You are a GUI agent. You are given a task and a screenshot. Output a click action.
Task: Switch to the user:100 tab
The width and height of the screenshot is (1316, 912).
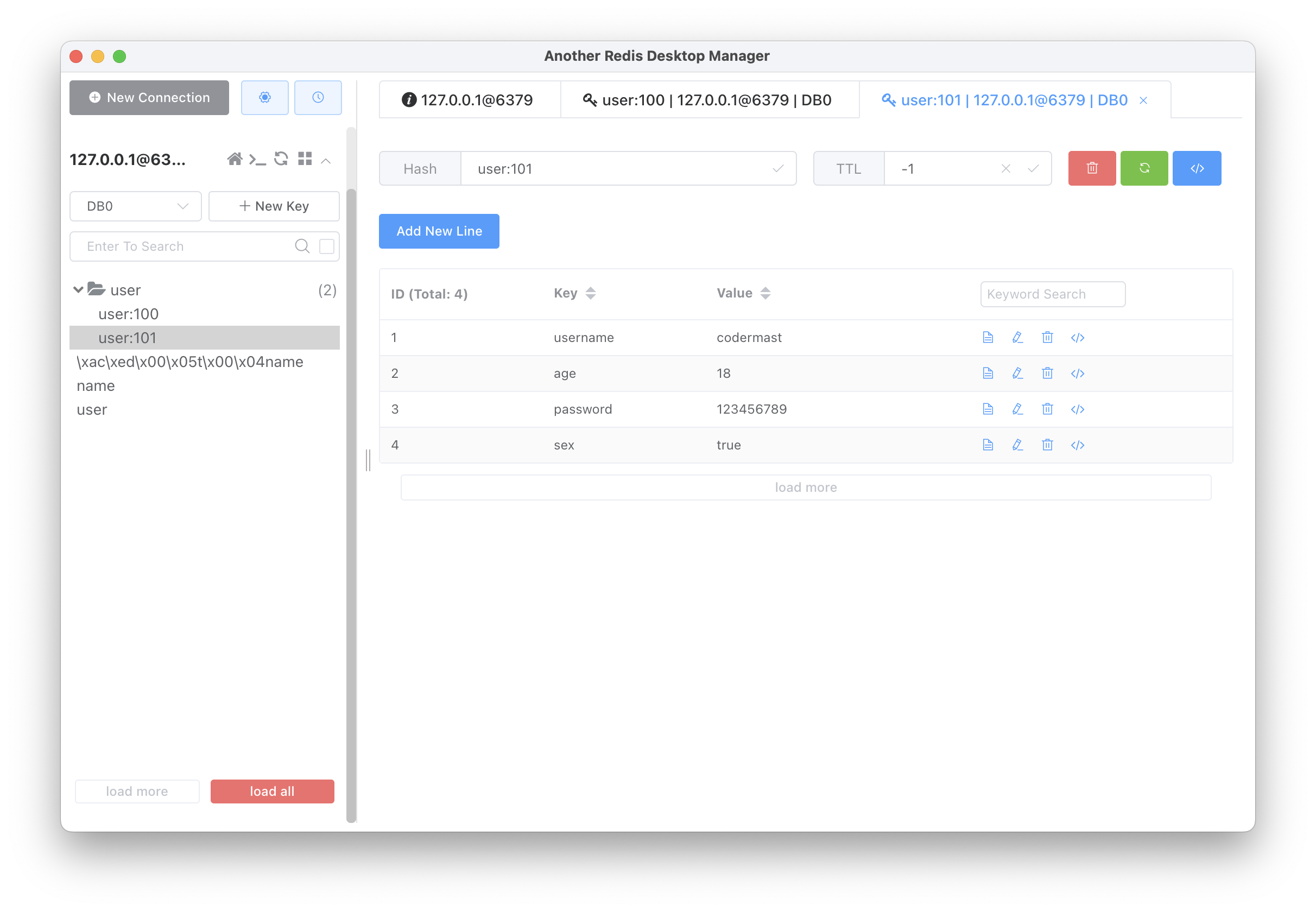(709, 100)
